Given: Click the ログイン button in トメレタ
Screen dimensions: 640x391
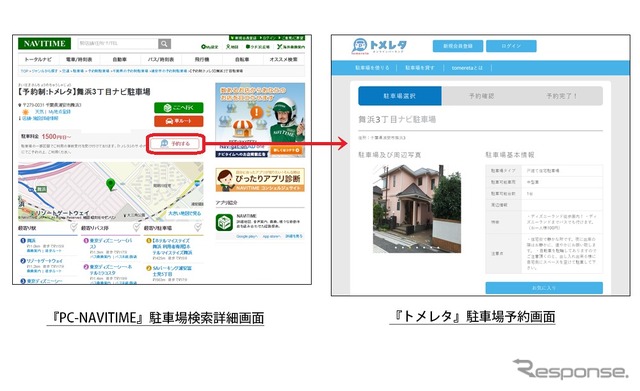Looking at the screenshot, I should 511,46.
